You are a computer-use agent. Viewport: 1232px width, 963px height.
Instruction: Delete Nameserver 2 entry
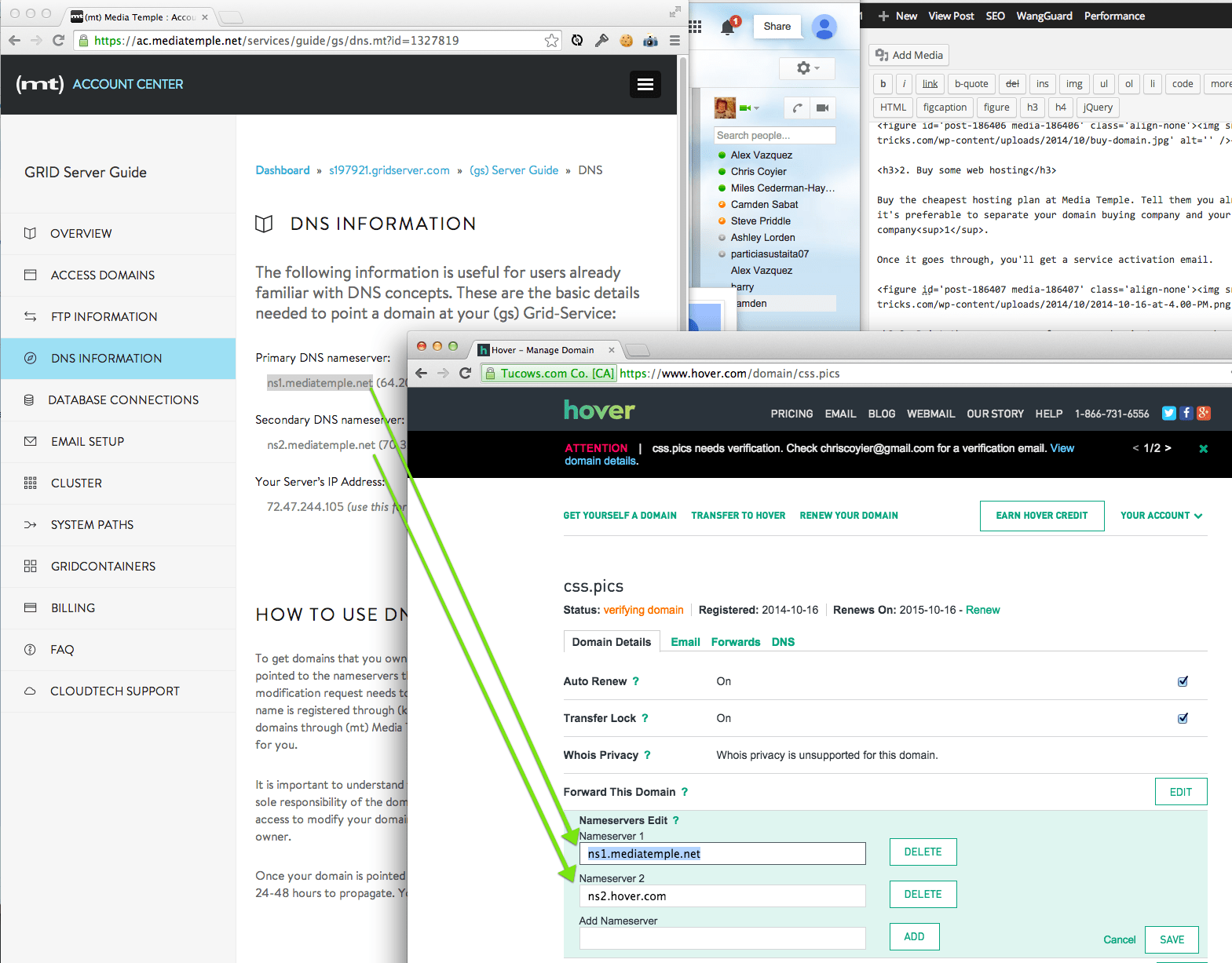tap(923, 894)
